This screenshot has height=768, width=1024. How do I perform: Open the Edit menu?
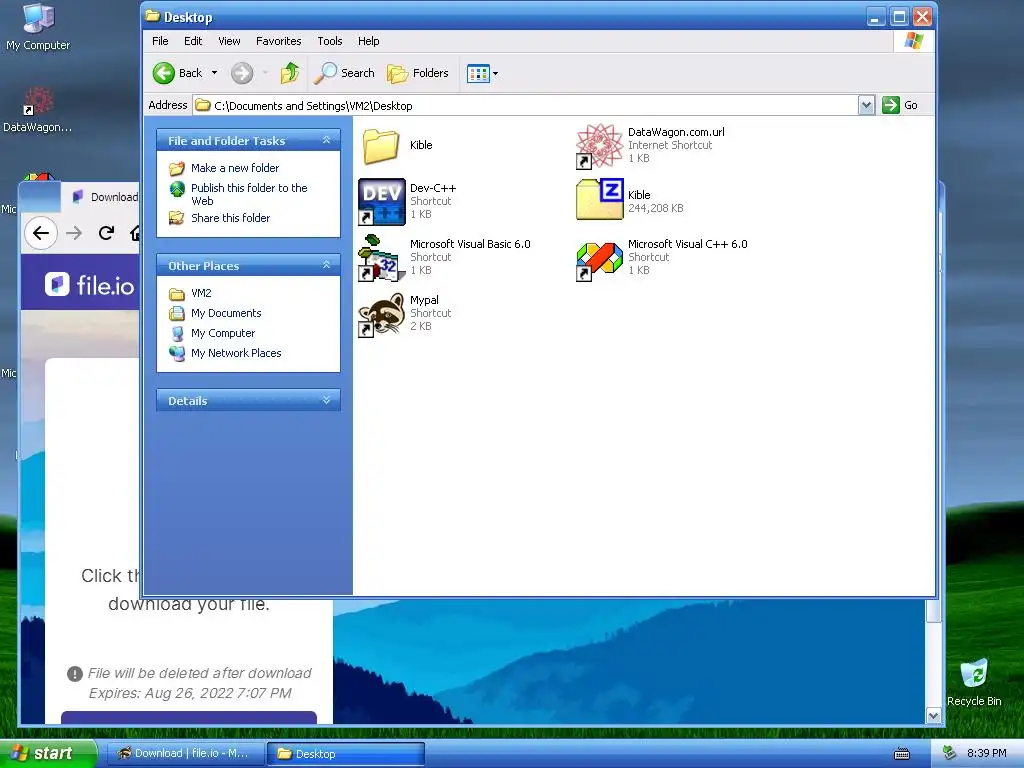pyautogui.click(x=193, y=41)
